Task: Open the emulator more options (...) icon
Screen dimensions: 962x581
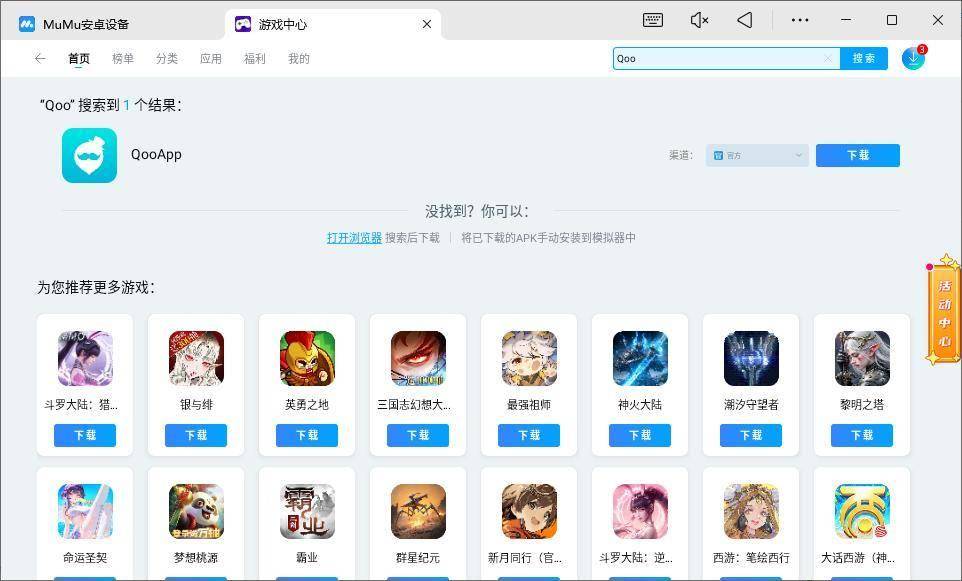Action: 799,20
